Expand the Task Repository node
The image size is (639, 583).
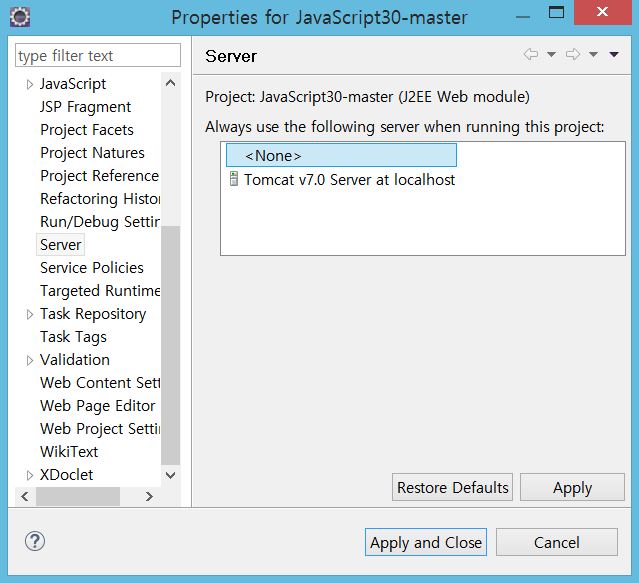29,314
